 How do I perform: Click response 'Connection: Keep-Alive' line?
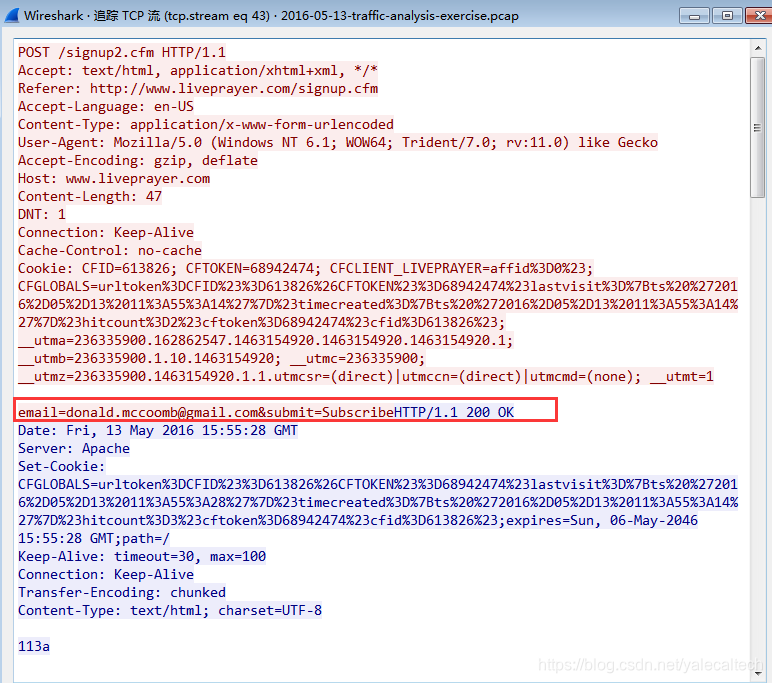(106, 575)
